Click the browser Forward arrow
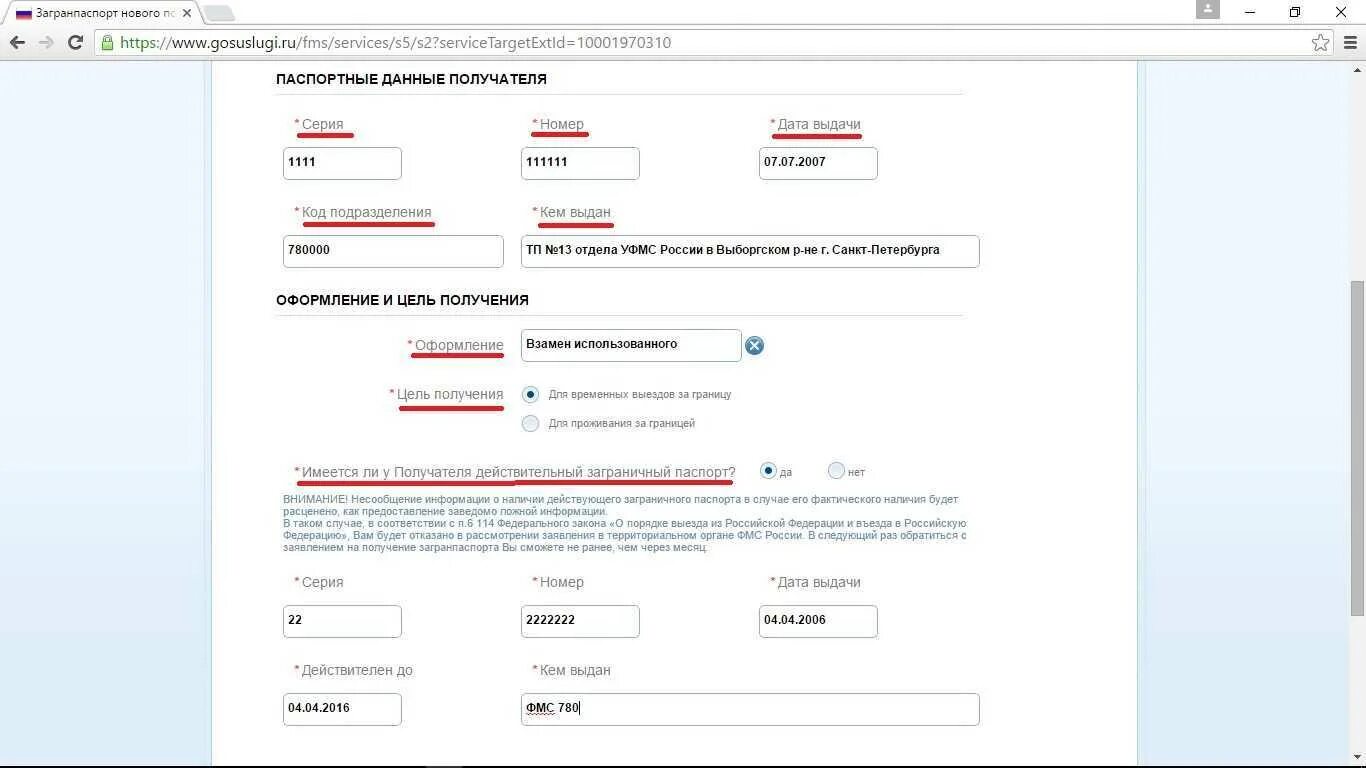The image size is (1366, 768). click(46, 42)
